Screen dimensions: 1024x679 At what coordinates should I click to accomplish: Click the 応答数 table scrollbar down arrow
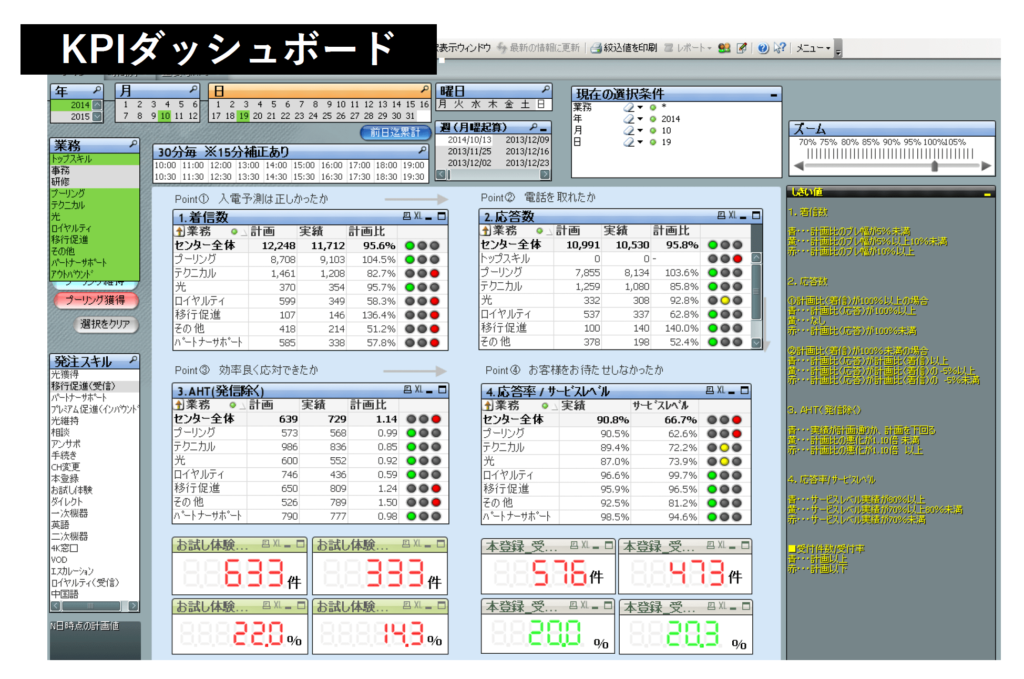click(757, 342)
